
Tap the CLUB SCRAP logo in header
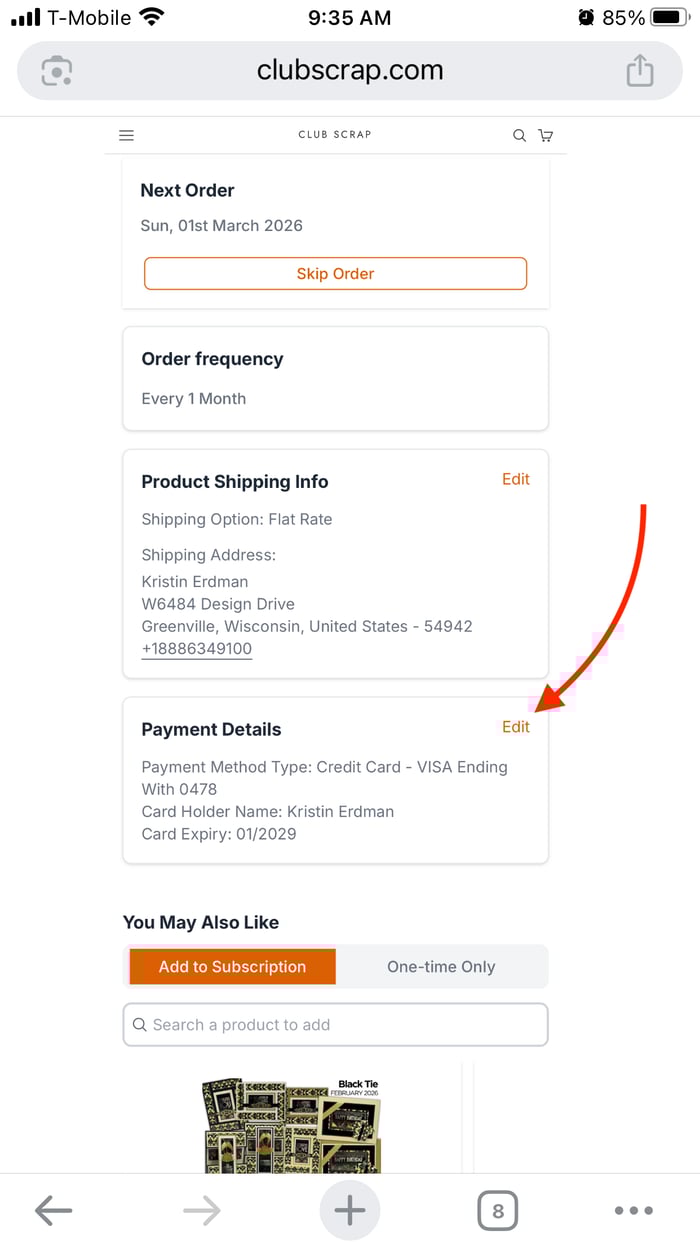pos(334,135)
